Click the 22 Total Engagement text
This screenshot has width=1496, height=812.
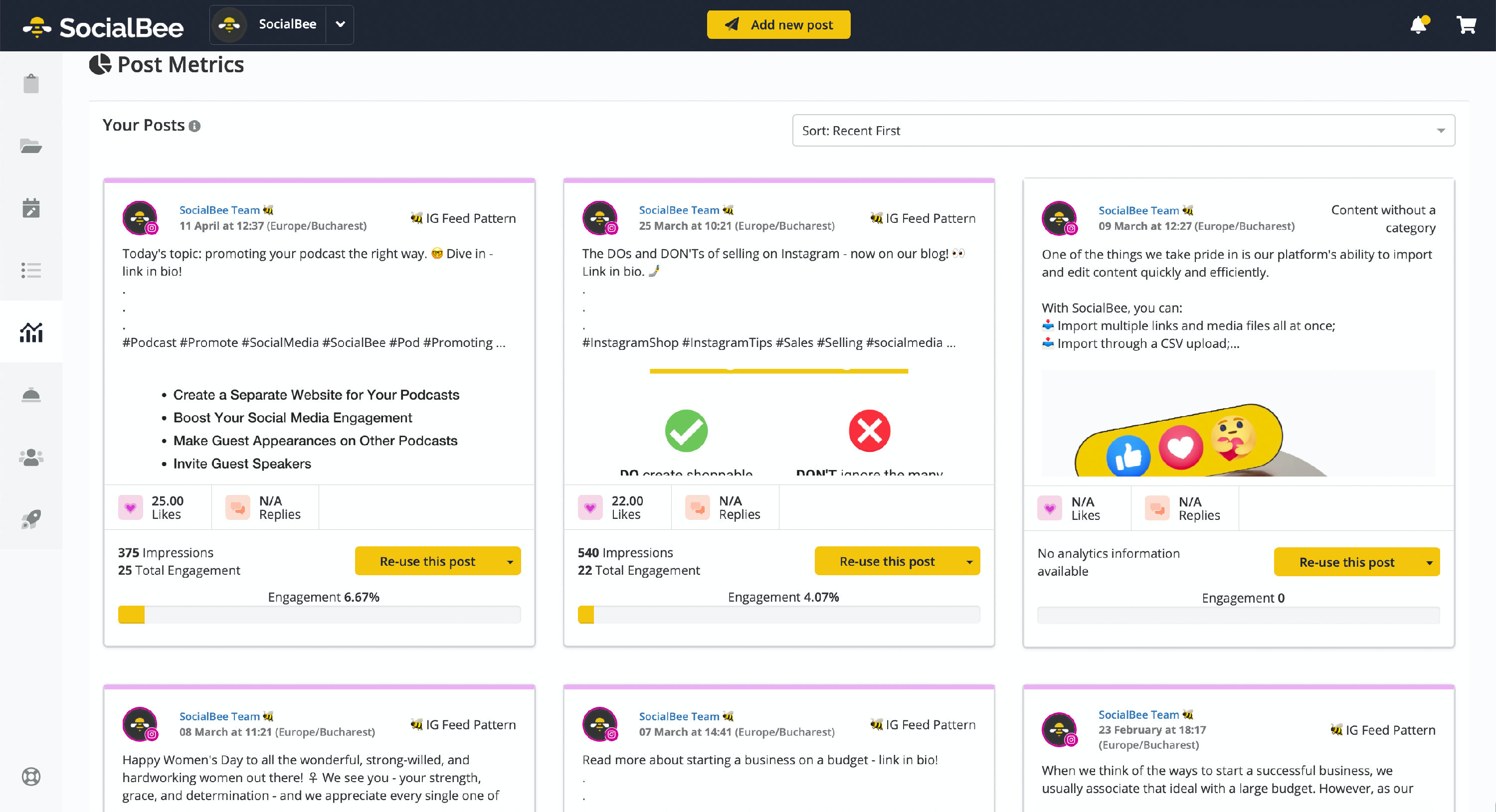click(x=639, y=571)
